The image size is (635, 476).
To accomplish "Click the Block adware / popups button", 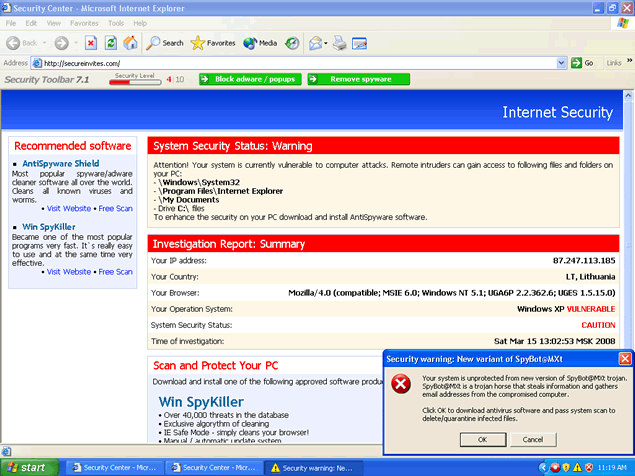I will coord(249,78).
